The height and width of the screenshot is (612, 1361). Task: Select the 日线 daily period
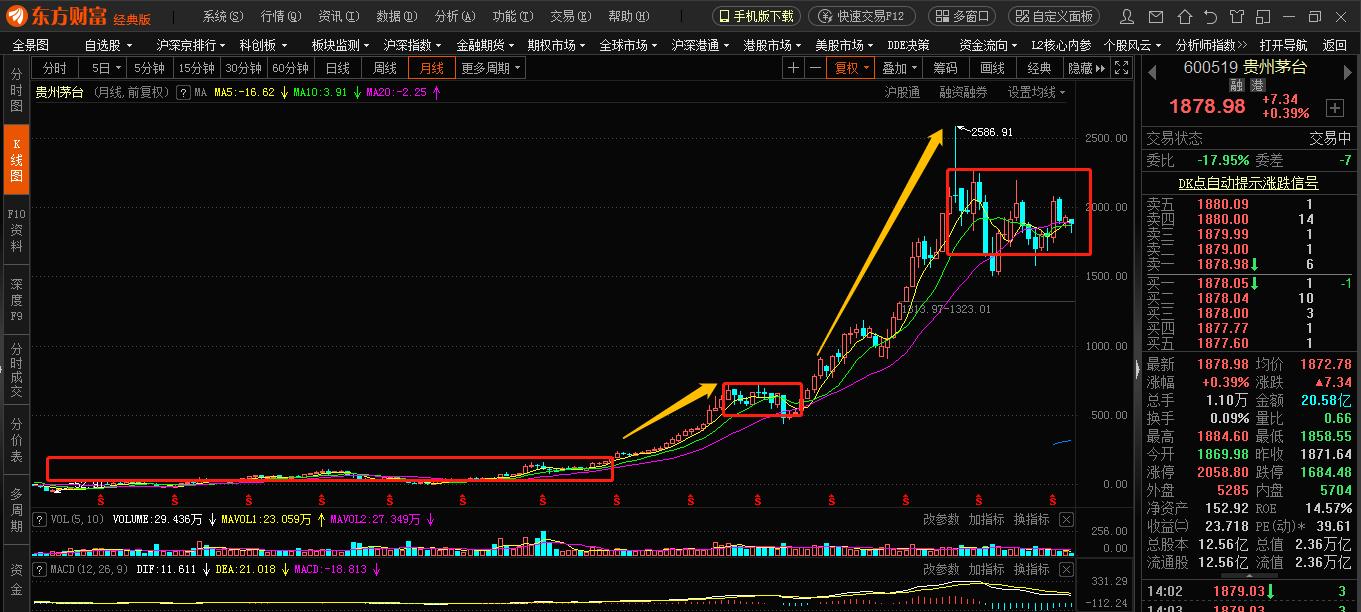[338, 67]
